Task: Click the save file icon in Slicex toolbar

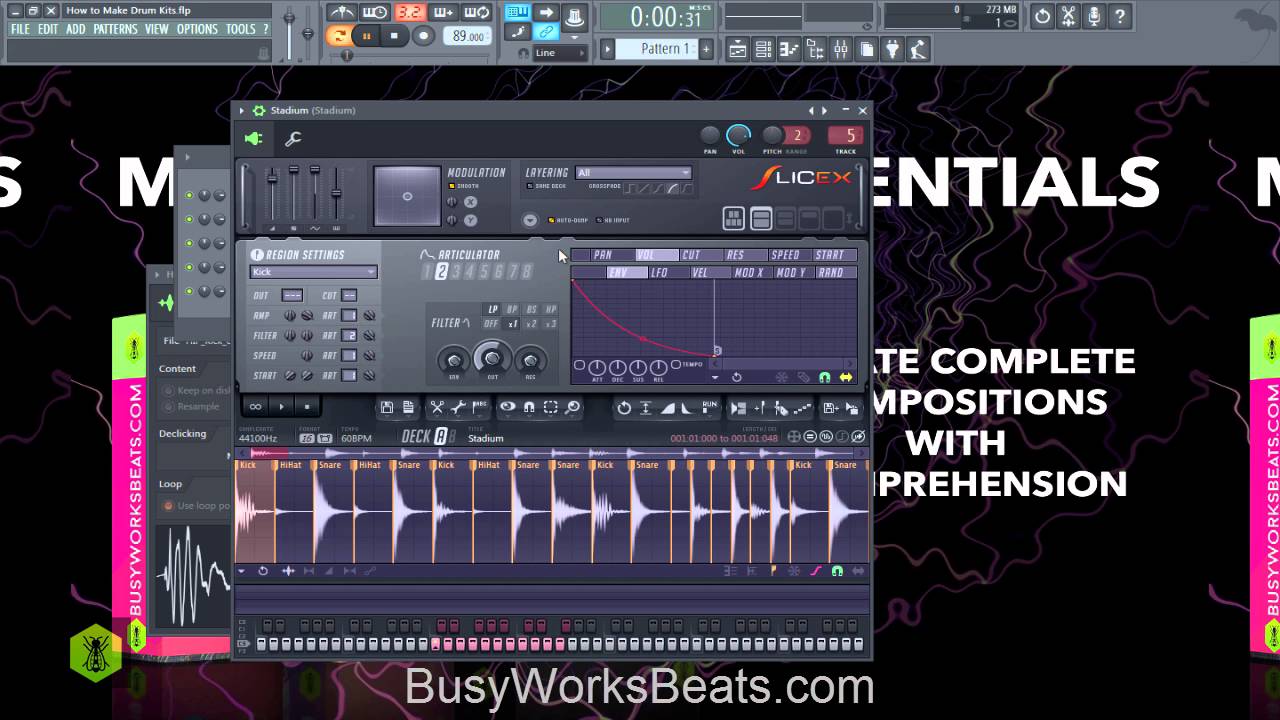Action: pyautogui.click(x=387, y=407)
